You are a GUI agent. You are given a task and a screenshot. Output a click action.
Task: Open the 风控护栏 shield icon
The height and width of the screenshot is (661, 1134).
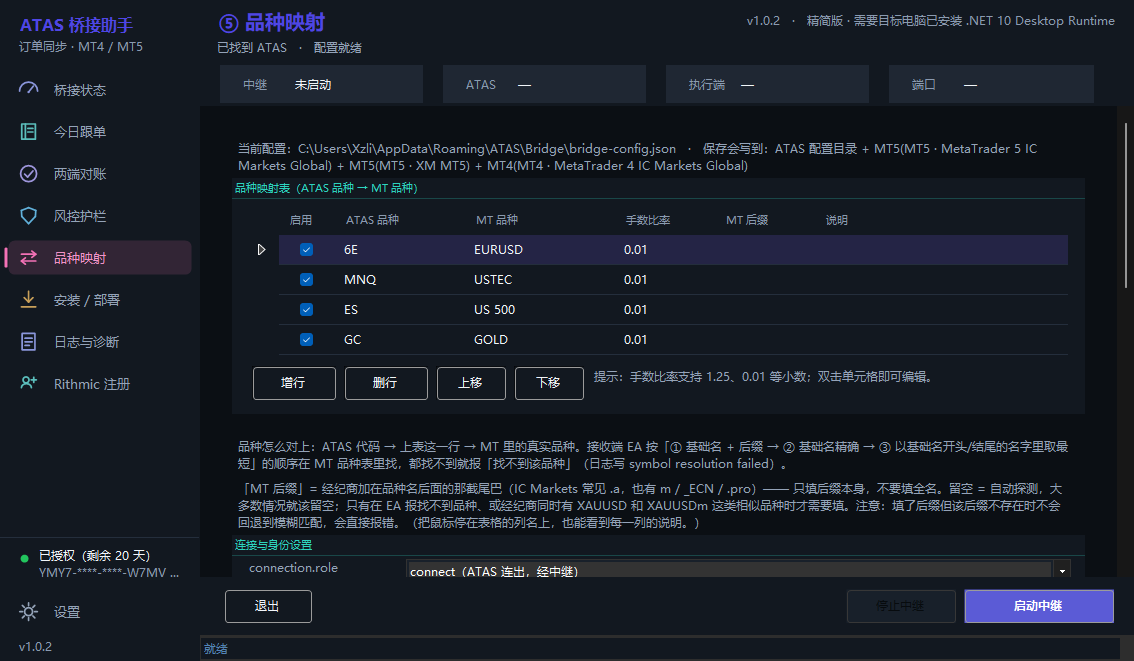(x=28, y=216)
